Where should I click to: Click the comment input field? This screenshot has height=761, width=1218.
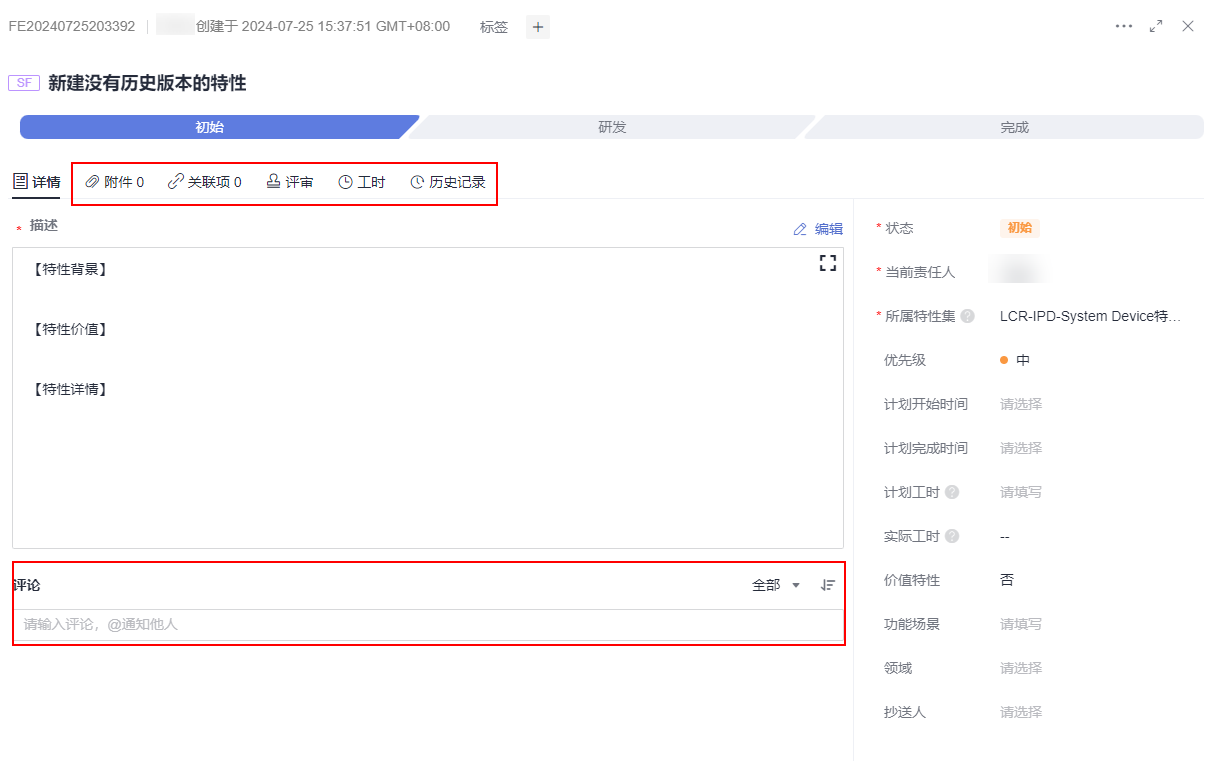pyautogui.click(x=428, y=624)
